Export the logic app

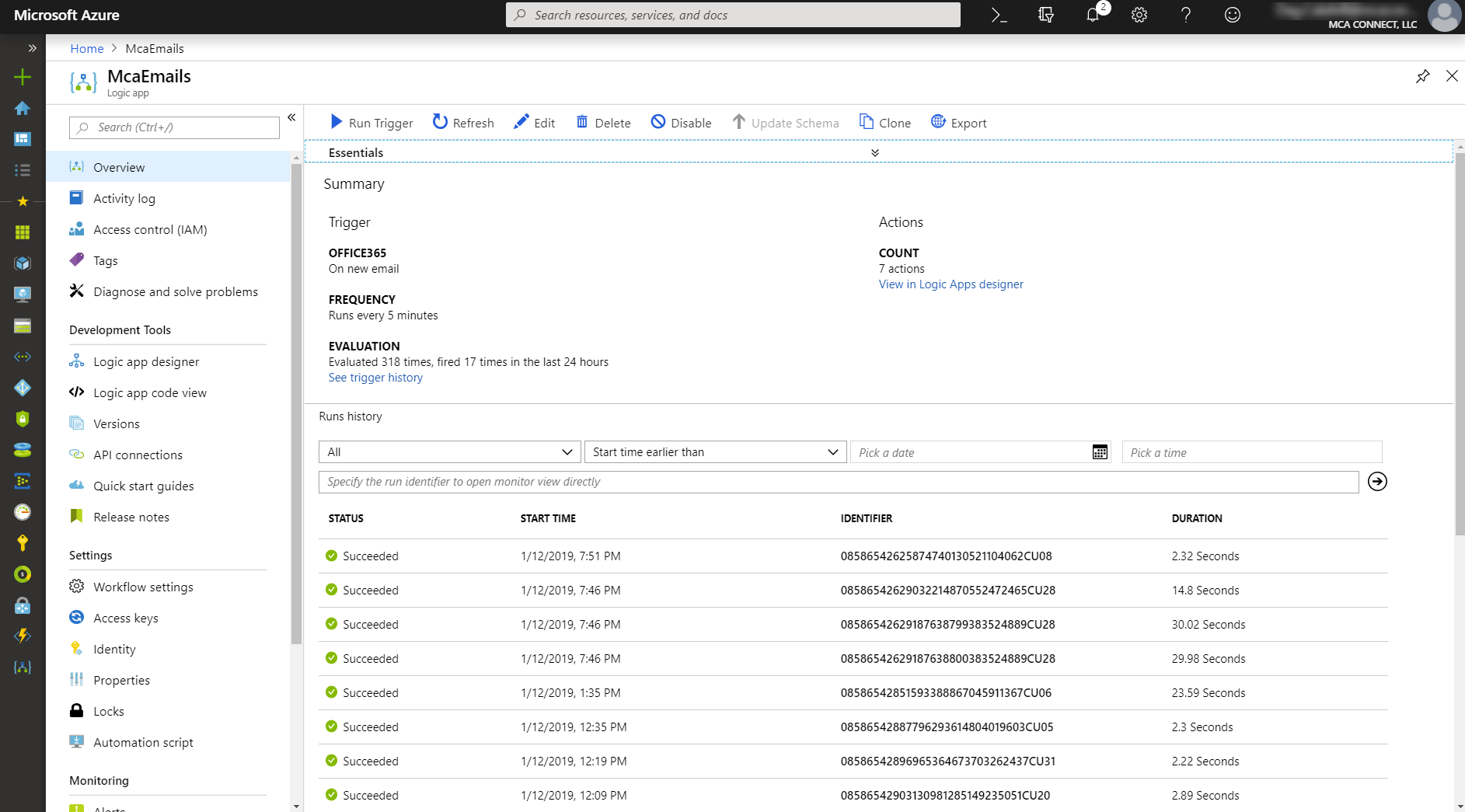(958, 122)
